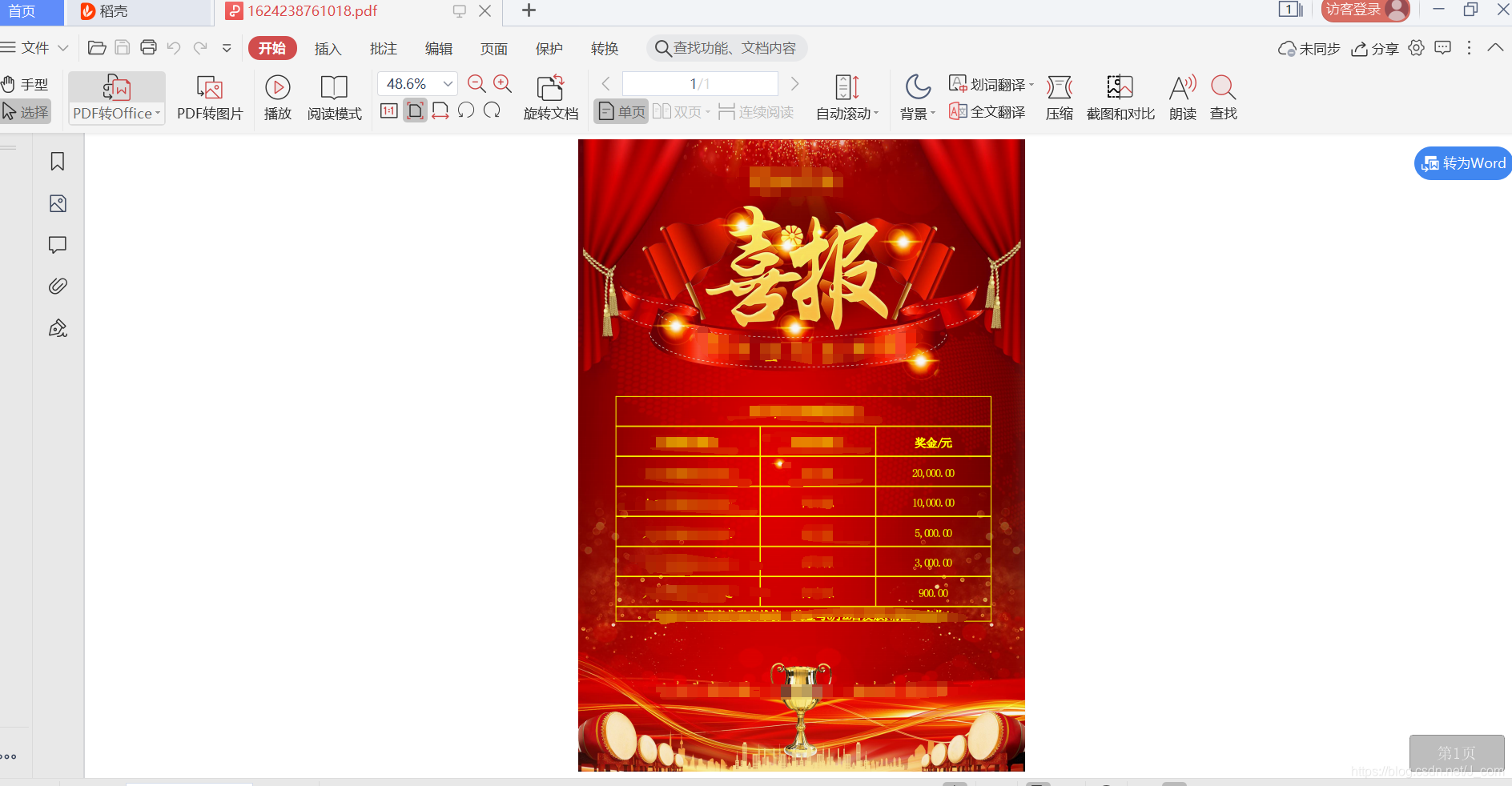Open 背景 background dropdown
This screenshot has width=1512, height=786.
coord(918,98)
